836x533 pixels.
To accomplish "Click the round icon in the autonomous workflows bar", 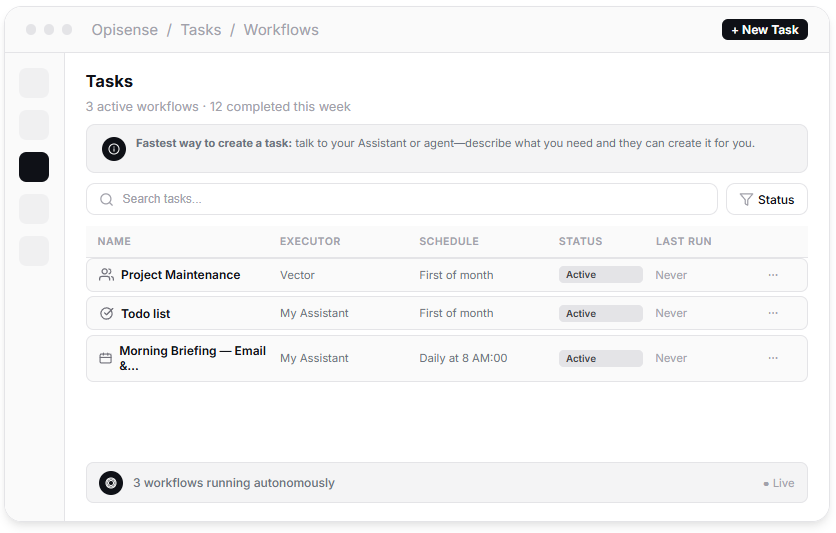I will click(111, 483).
